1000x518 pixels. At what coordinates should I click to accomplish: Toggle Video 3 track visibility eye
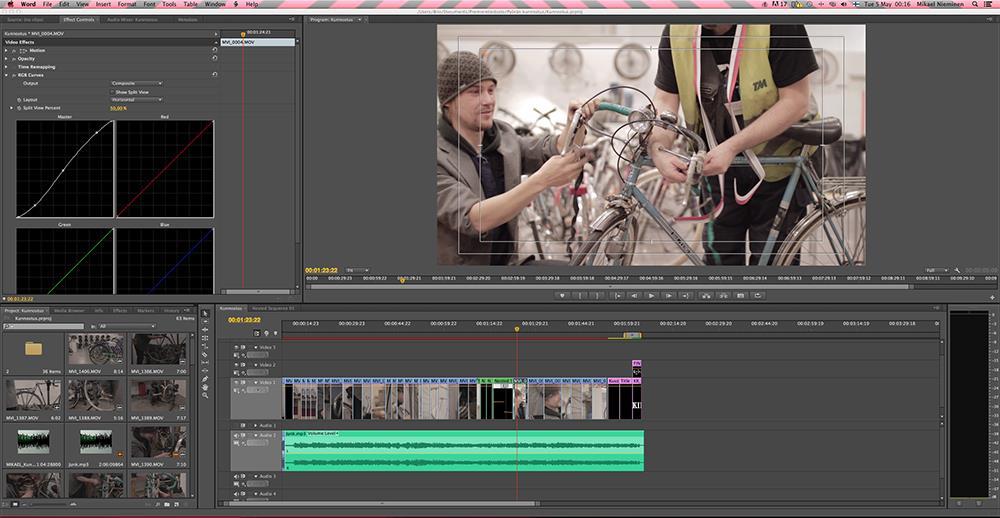[236, 348]
